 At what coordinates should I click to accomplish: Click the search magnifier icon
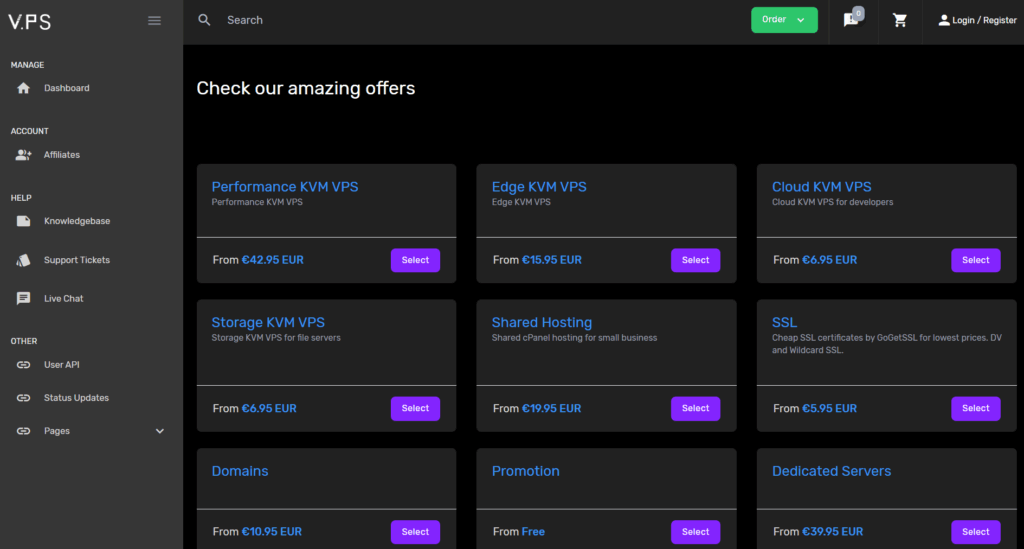204,20
